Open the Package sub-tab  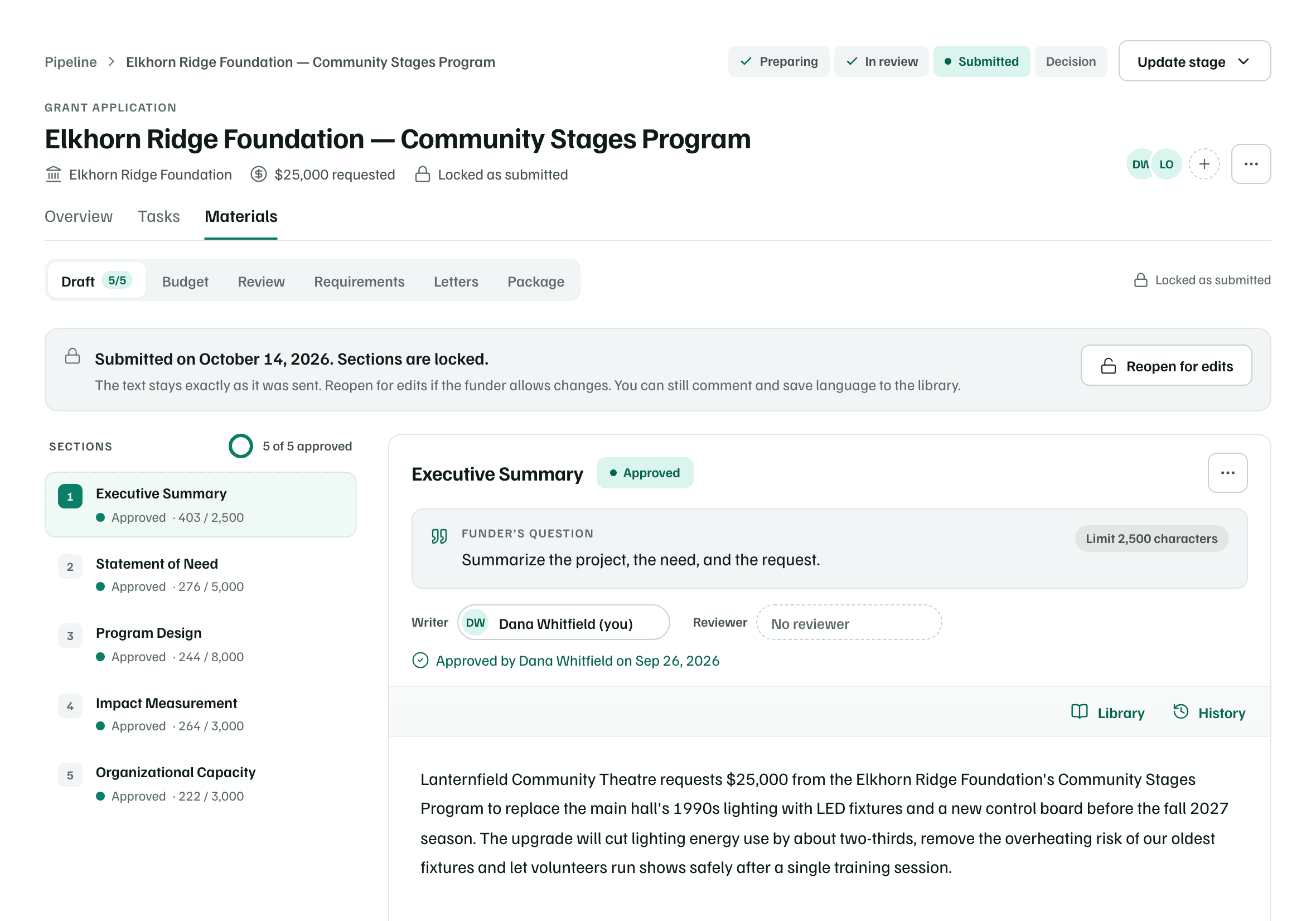(536, 282)
